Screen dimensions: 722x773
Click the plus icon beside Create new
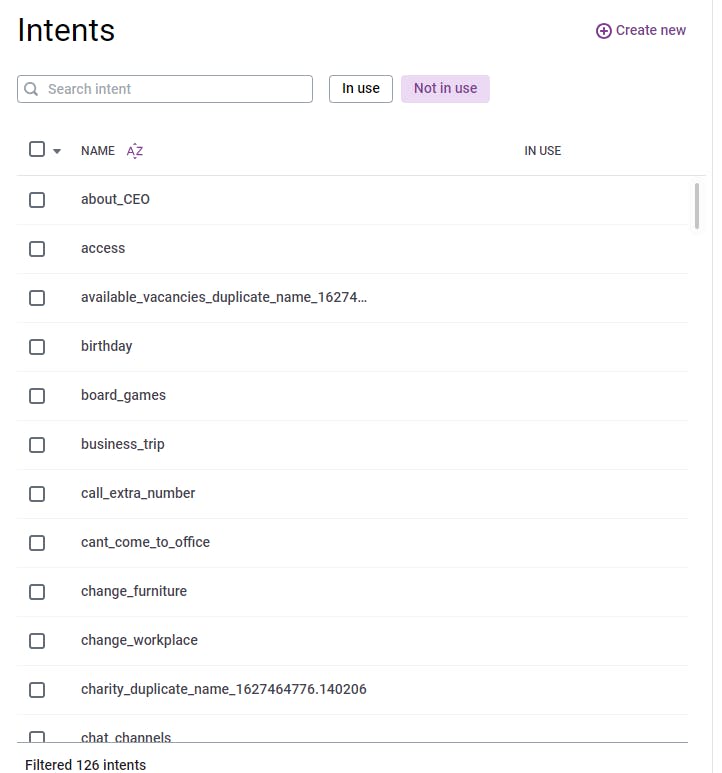[603, 31]
